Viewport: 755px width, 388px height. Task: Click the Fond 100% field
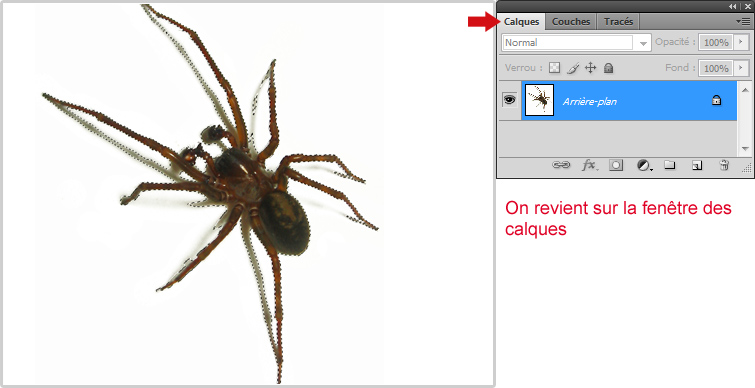716,68
